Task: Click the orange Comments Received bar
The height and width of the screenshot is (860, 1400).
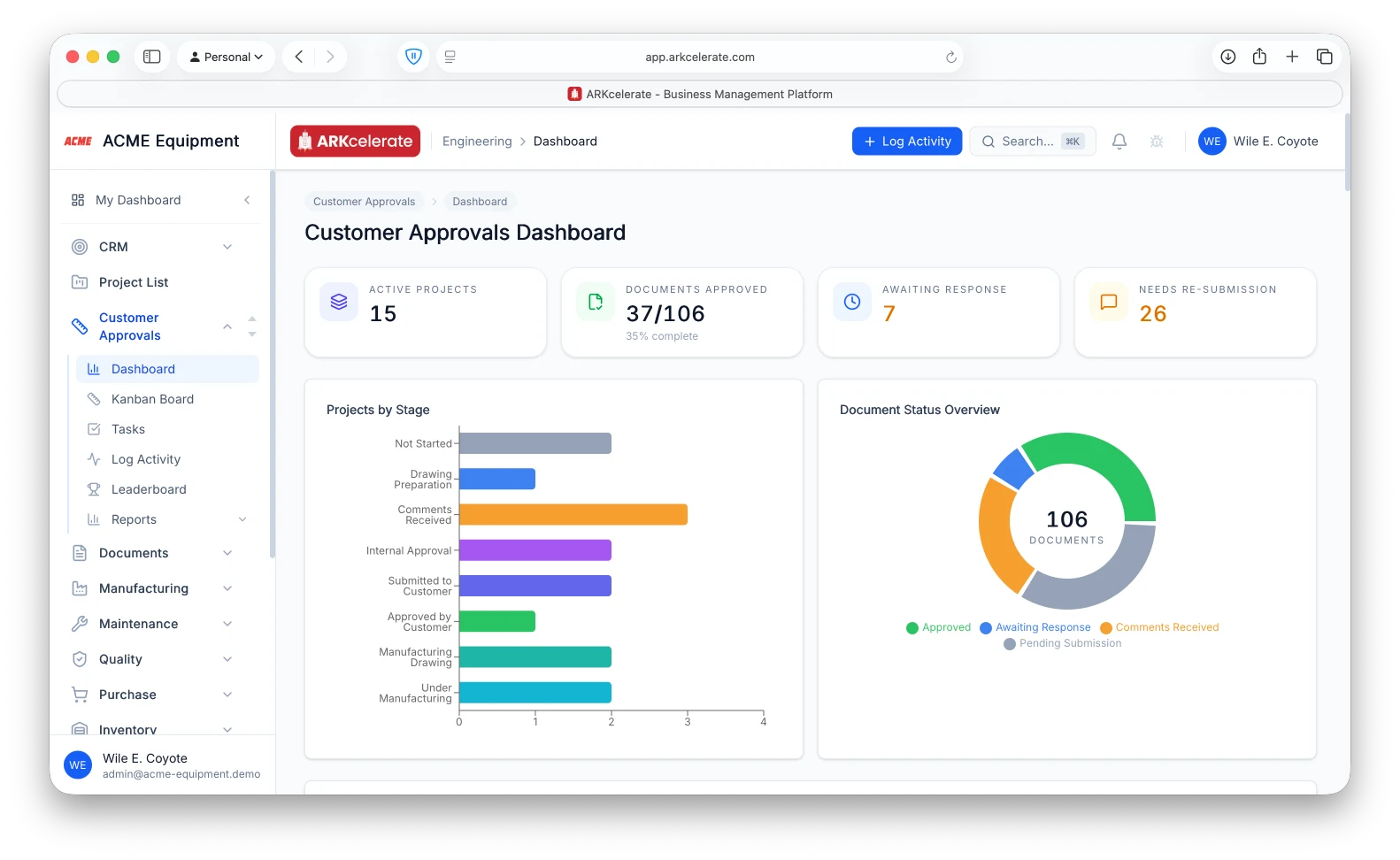Action: click(x=573, y=515)
